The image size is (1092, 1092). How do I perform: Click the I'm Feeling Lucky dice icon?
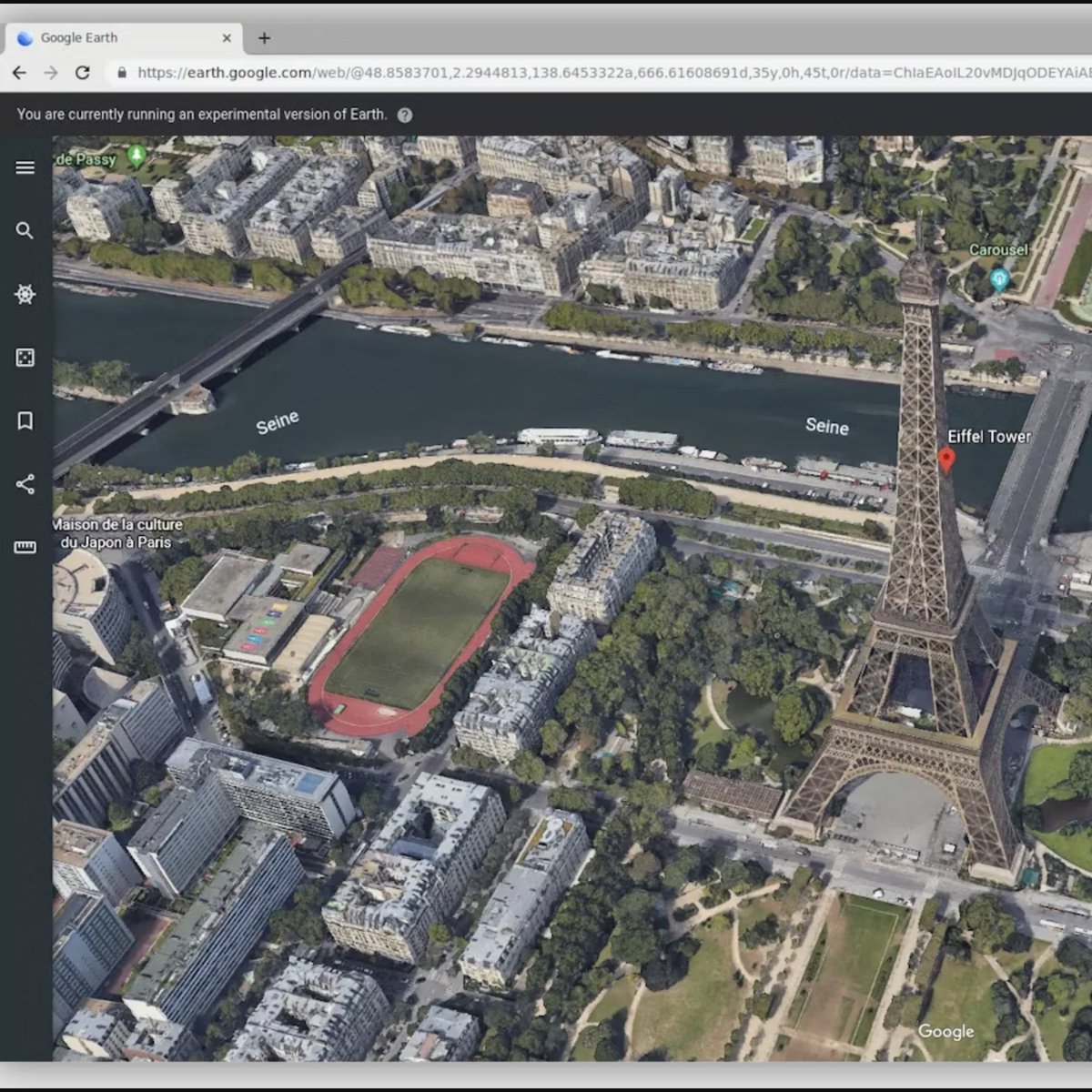[x=25, y=358]
